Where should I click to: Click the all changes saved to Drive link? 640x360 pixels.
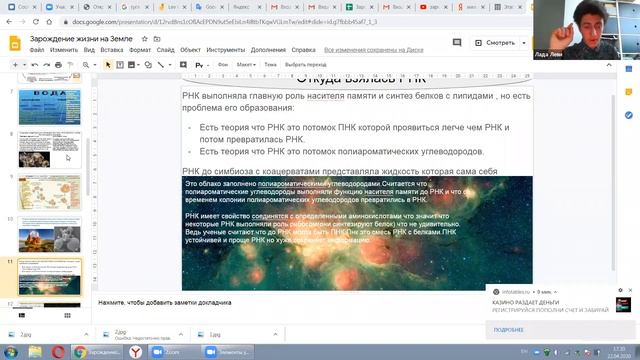pos(373,50)
